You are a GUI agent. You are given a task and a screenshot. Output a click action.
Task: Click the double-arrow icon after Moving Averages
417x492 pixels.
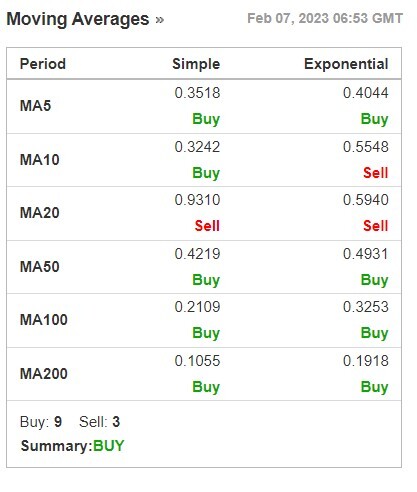point(160,20)
